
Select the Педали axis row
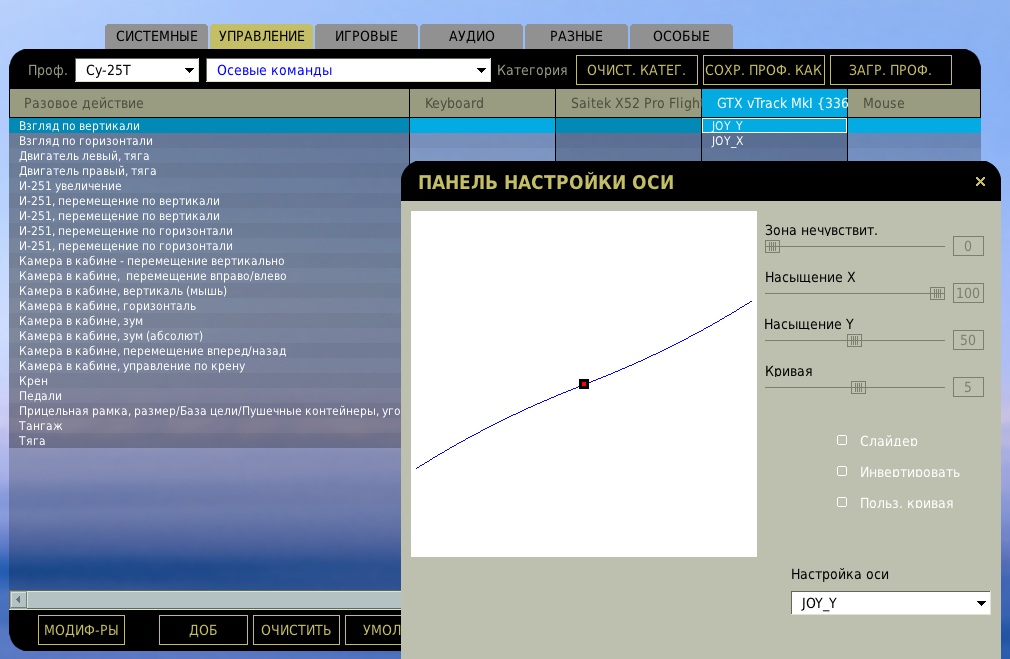[x=206, y=396]
